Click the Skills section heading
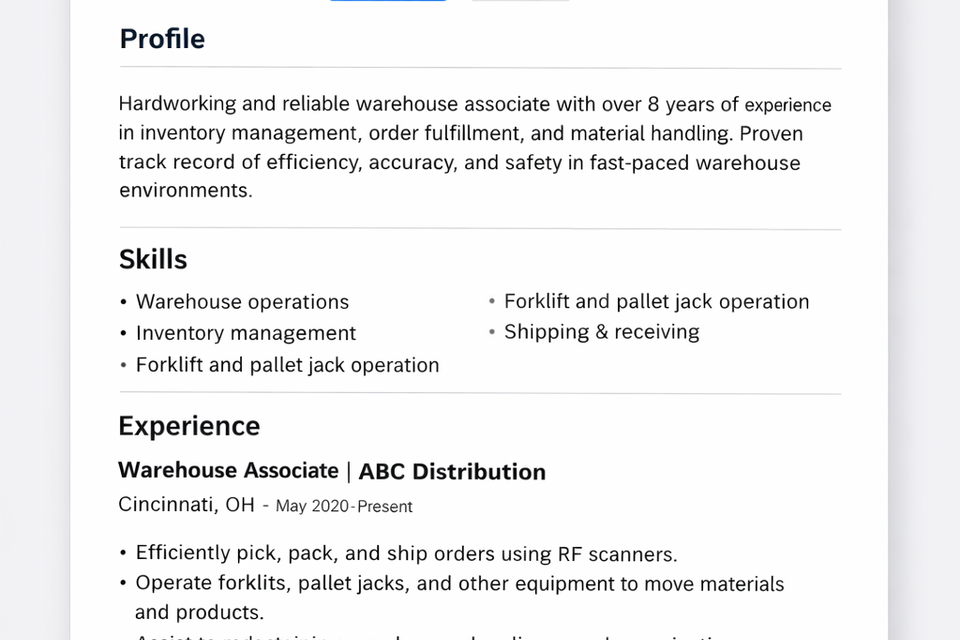 [x=153, y=259]
